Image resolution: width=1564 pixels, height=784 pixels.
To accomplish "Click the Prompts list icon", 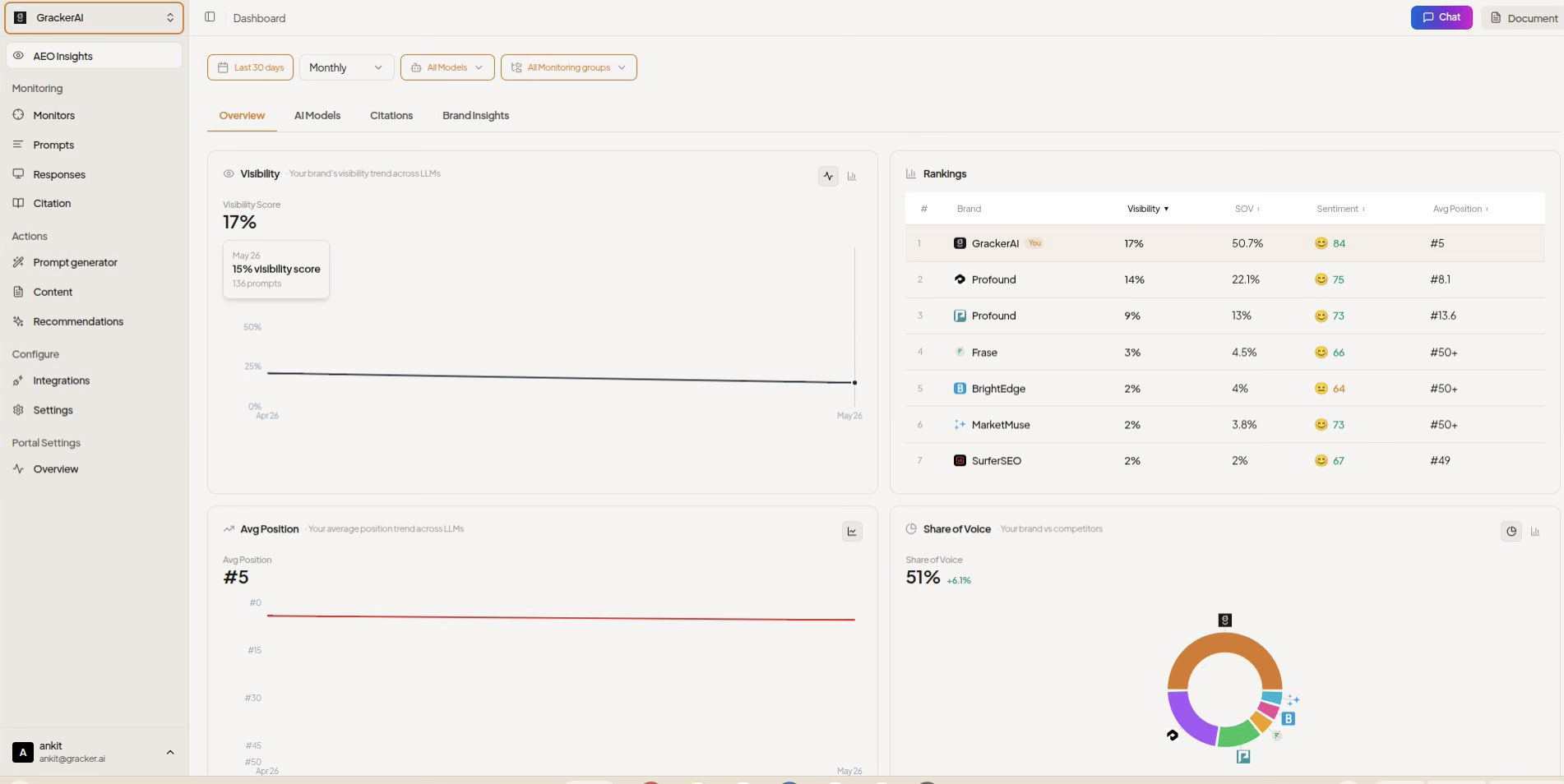I will (18, 145).
